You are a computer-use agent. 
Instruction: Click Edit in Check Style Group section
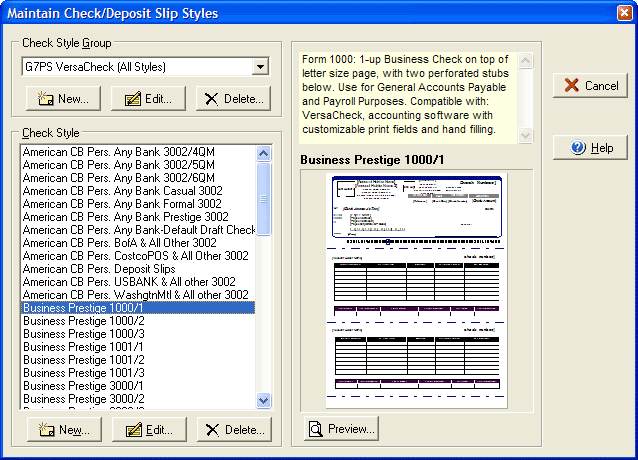point(149,99)
